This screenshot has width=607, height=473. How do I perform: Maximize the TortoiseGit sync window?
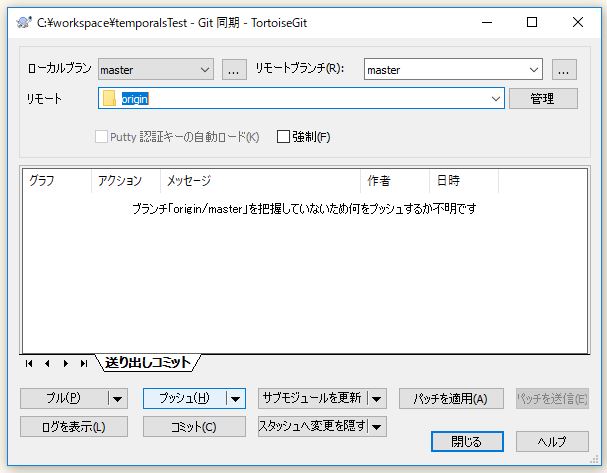click(532, 22)
